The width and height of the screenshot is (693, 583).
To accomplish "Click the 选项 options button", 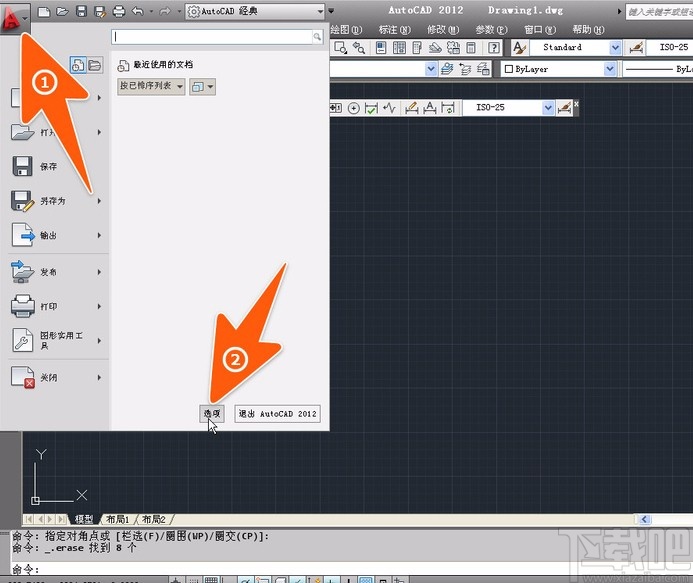I will pos(212,414).
